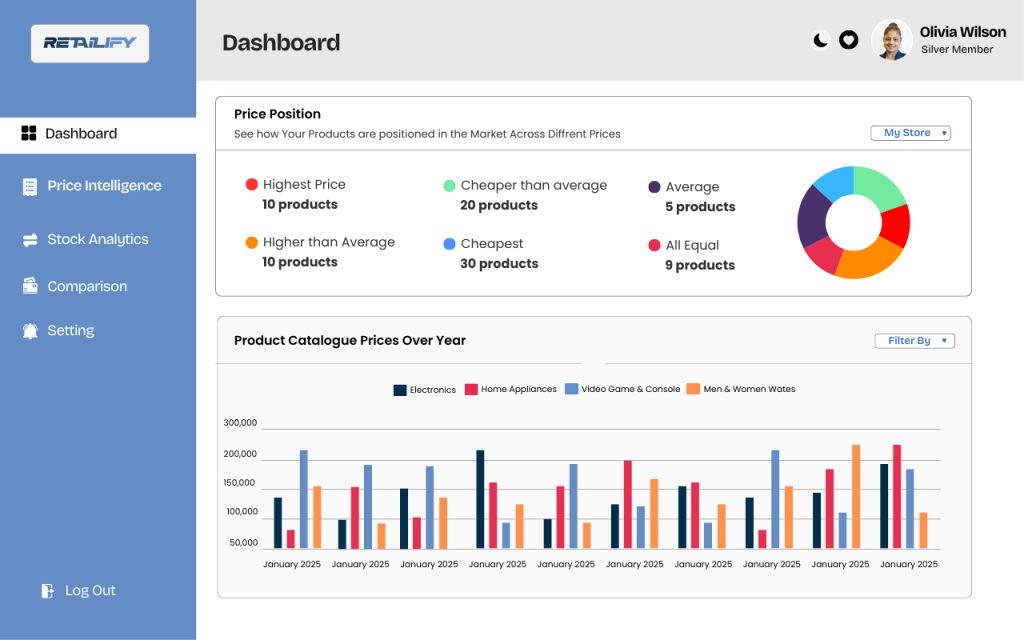Viewport: 1024px width, 640px height.
Task: Select Dashboard in the sidebar menu
Action: (x=81, y=133)
